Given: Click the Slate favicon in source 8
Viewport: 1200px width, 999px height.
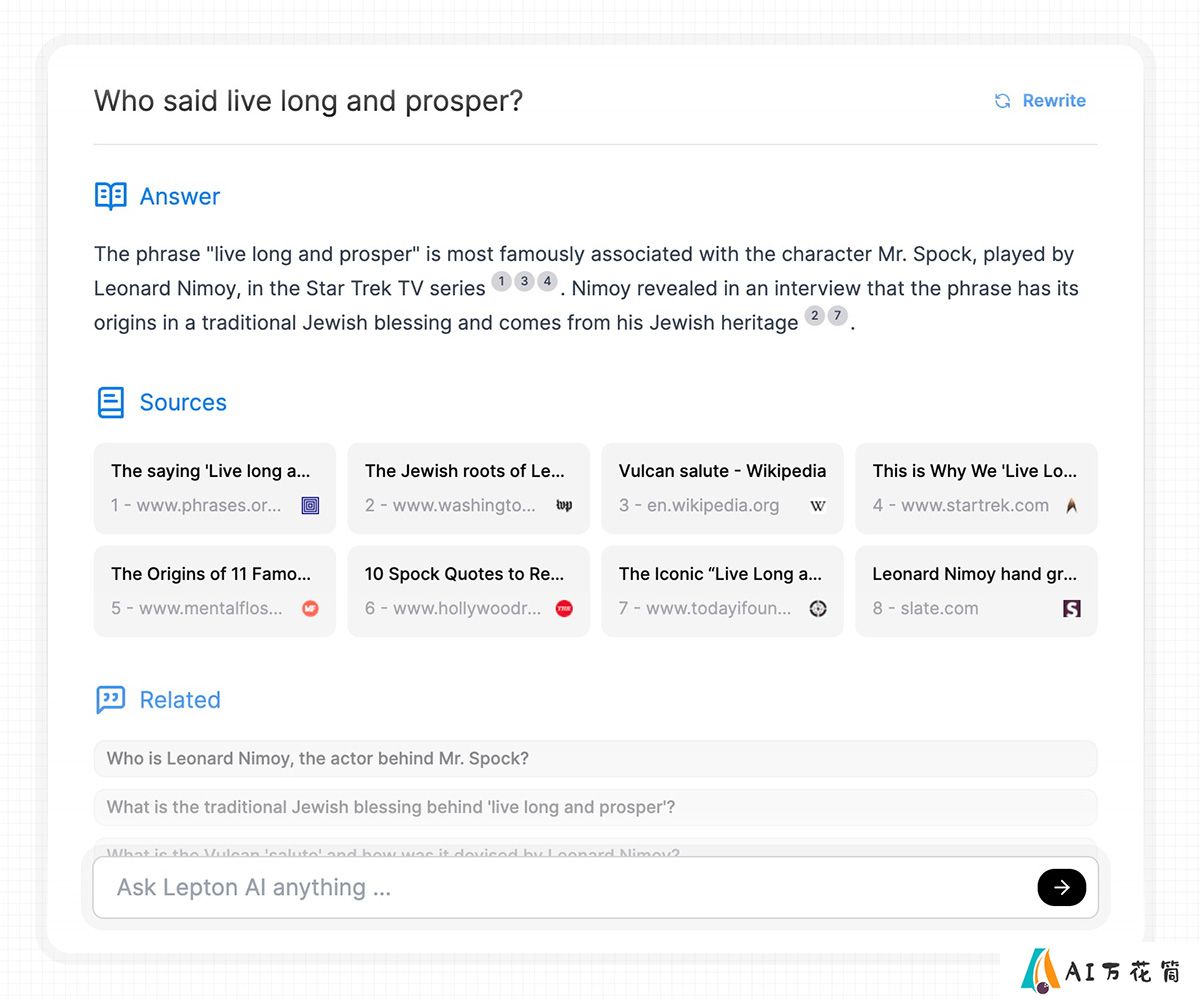Looking at the screenshot, I should pos(1072,608).
